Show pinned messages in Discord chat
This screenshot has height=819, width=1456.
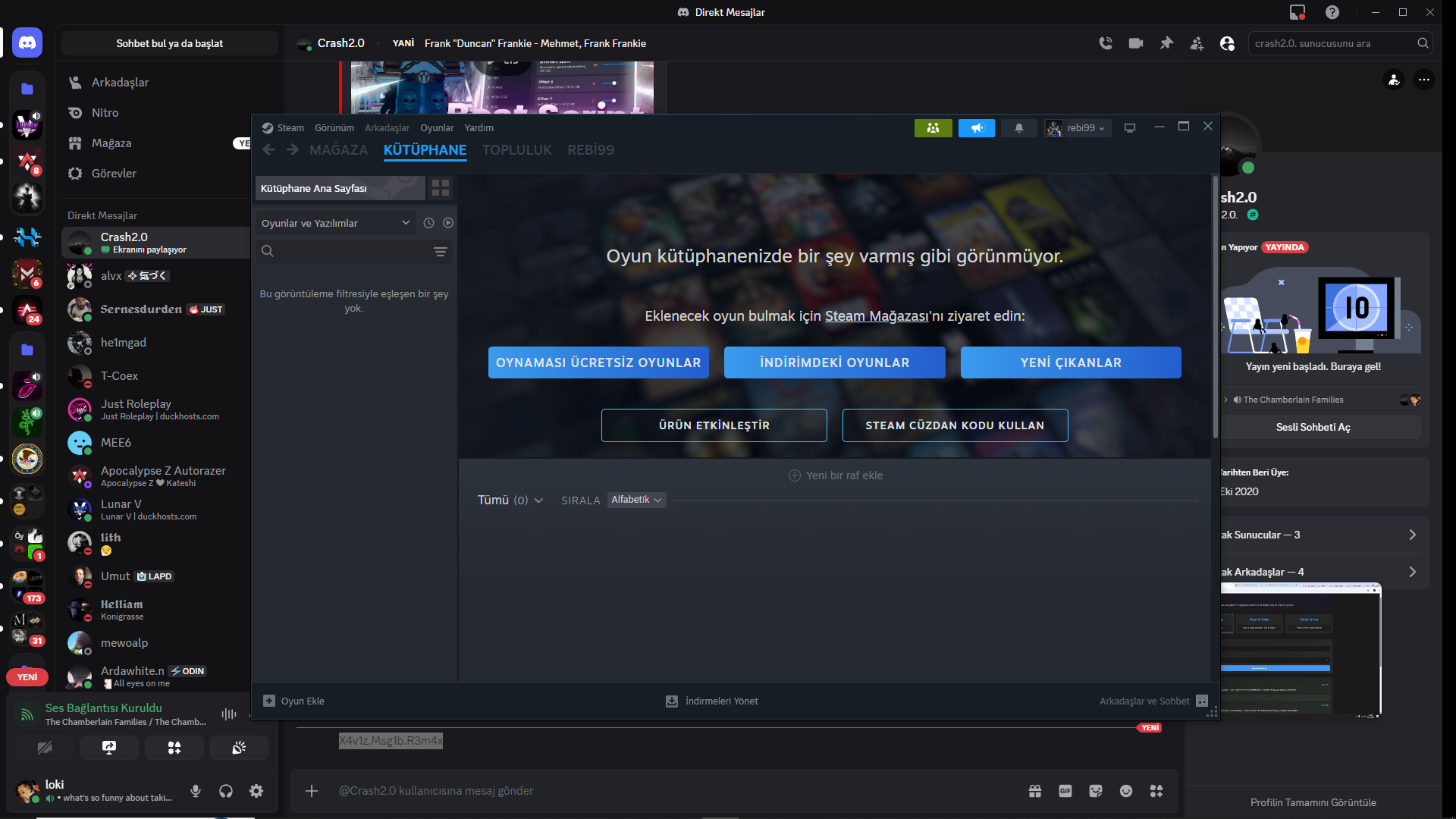[1166, 43]
